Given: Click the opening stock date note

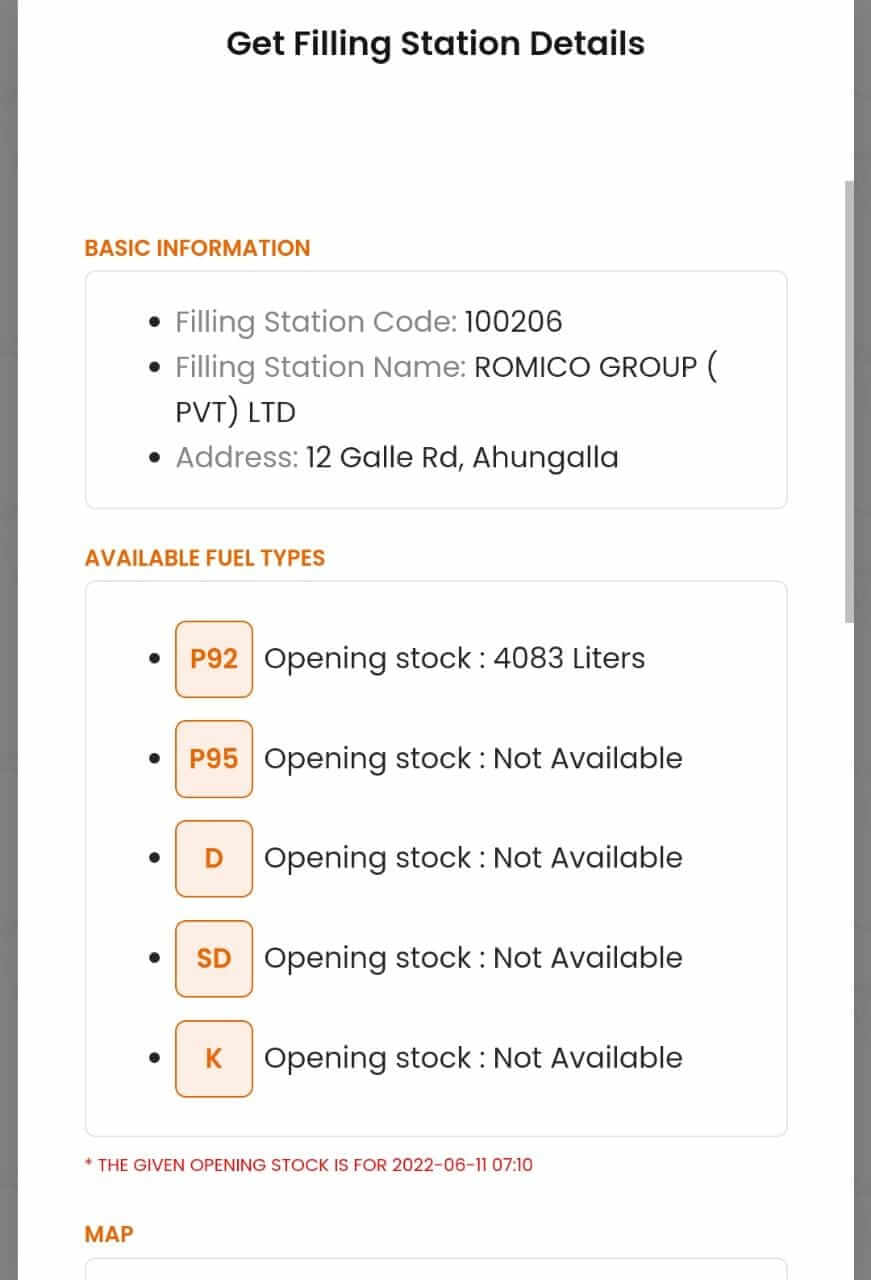Looking at the screenshot, I should [309, 1165].
